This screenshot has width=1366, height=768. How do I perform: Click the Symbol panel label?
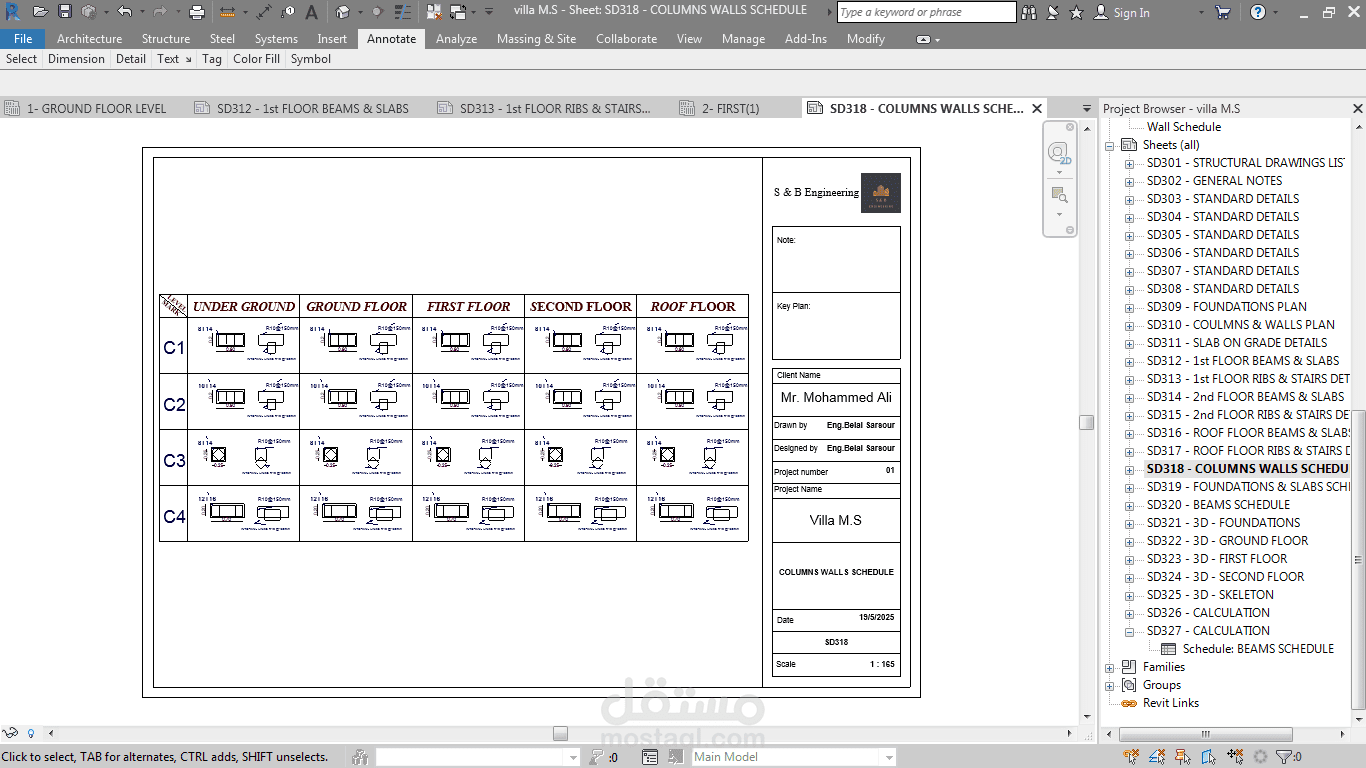(x=311, y=59)
